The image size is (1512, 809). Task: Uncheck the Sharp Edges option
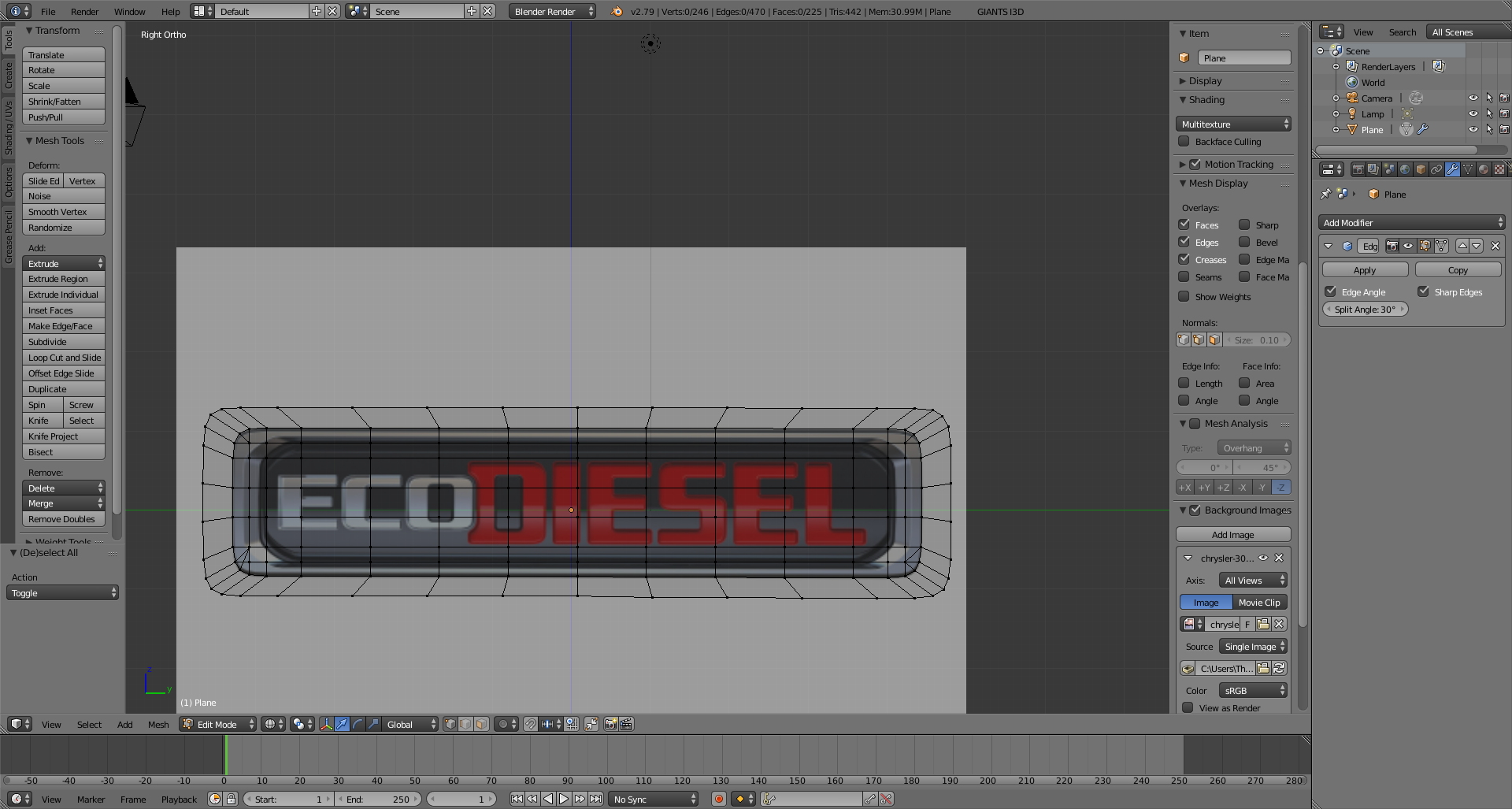[1424, 291]
